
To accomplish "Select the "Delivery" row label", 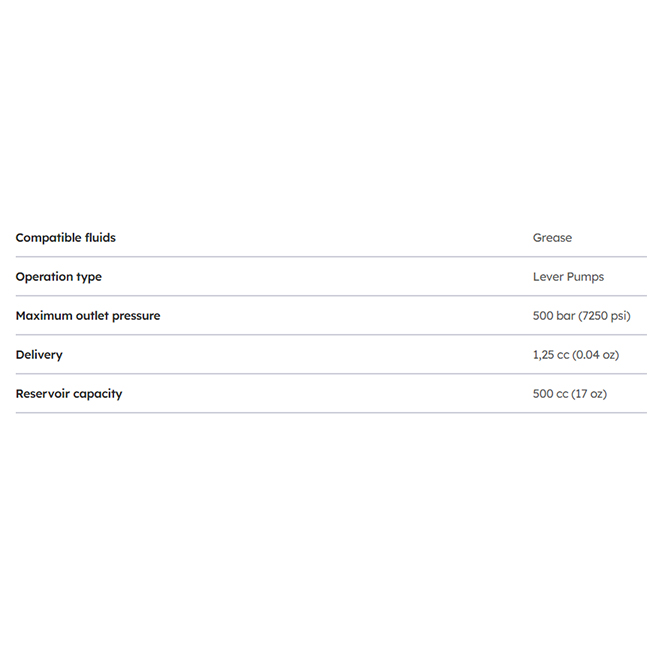I will coord(39,355).
